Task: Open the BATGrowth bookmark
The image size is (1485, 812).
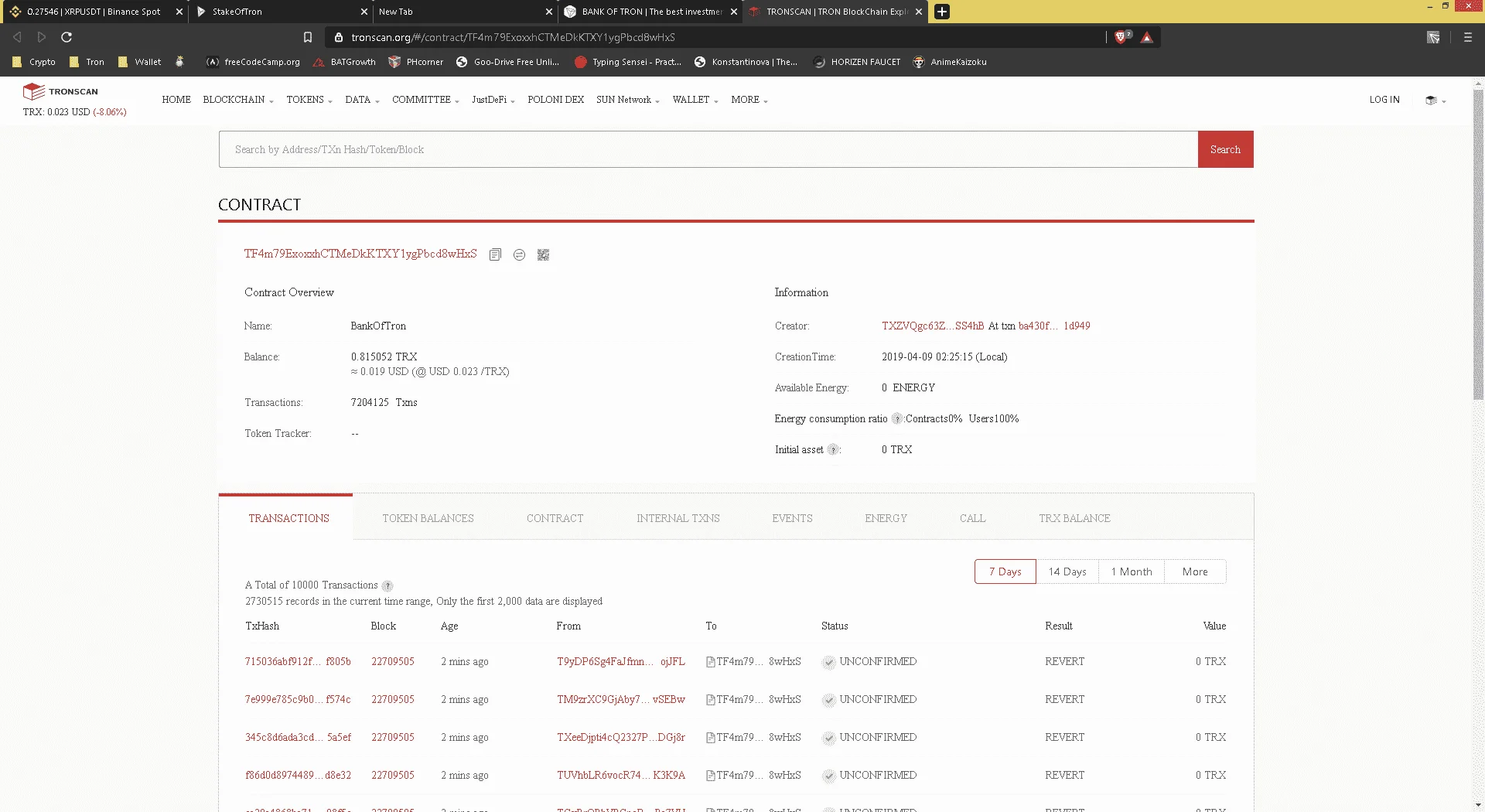Action: [344, 62]
